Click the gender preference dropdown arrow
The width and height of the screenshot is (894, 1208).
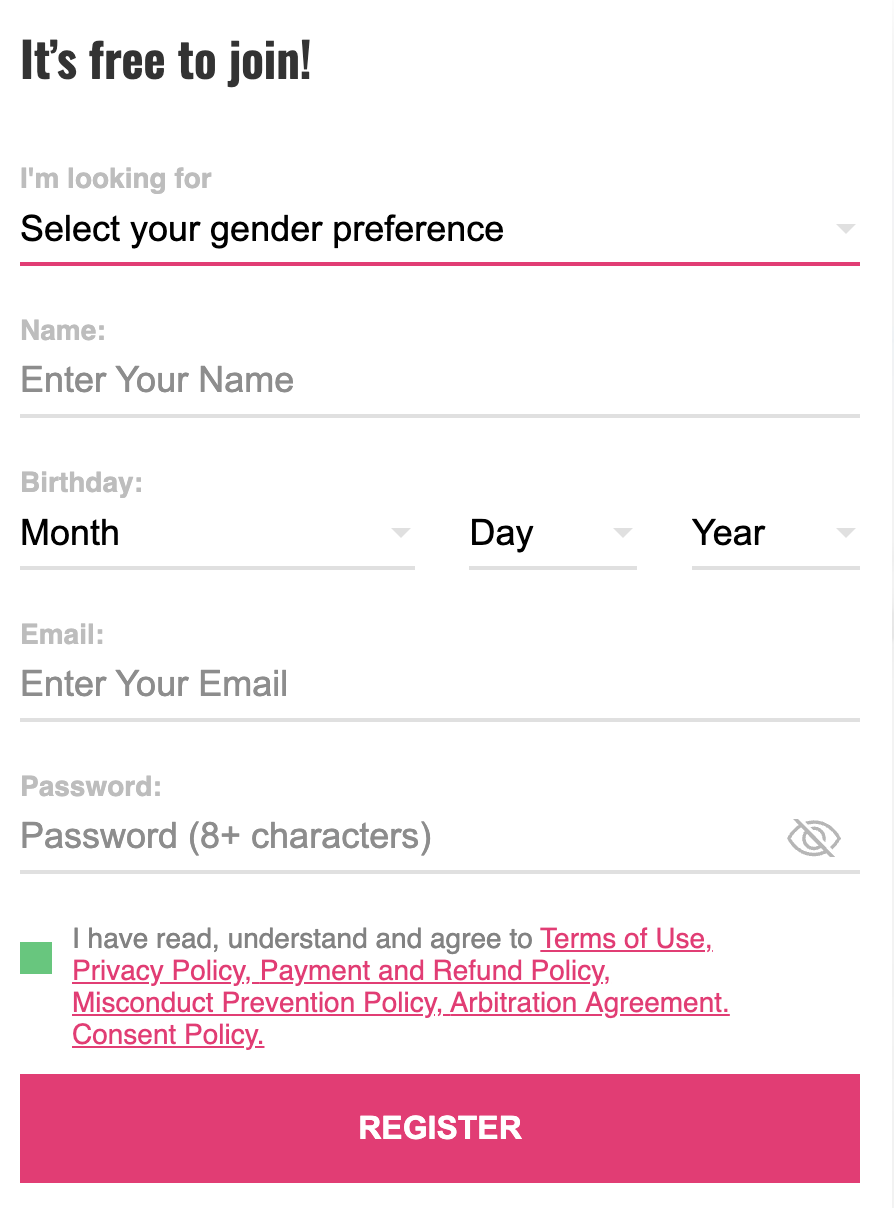[843, 229]
